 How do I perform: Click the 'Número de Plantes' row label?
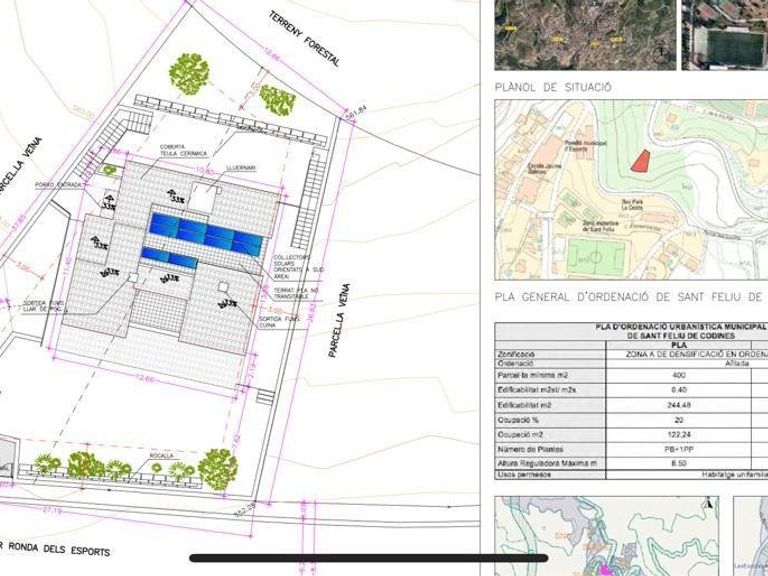530,450
